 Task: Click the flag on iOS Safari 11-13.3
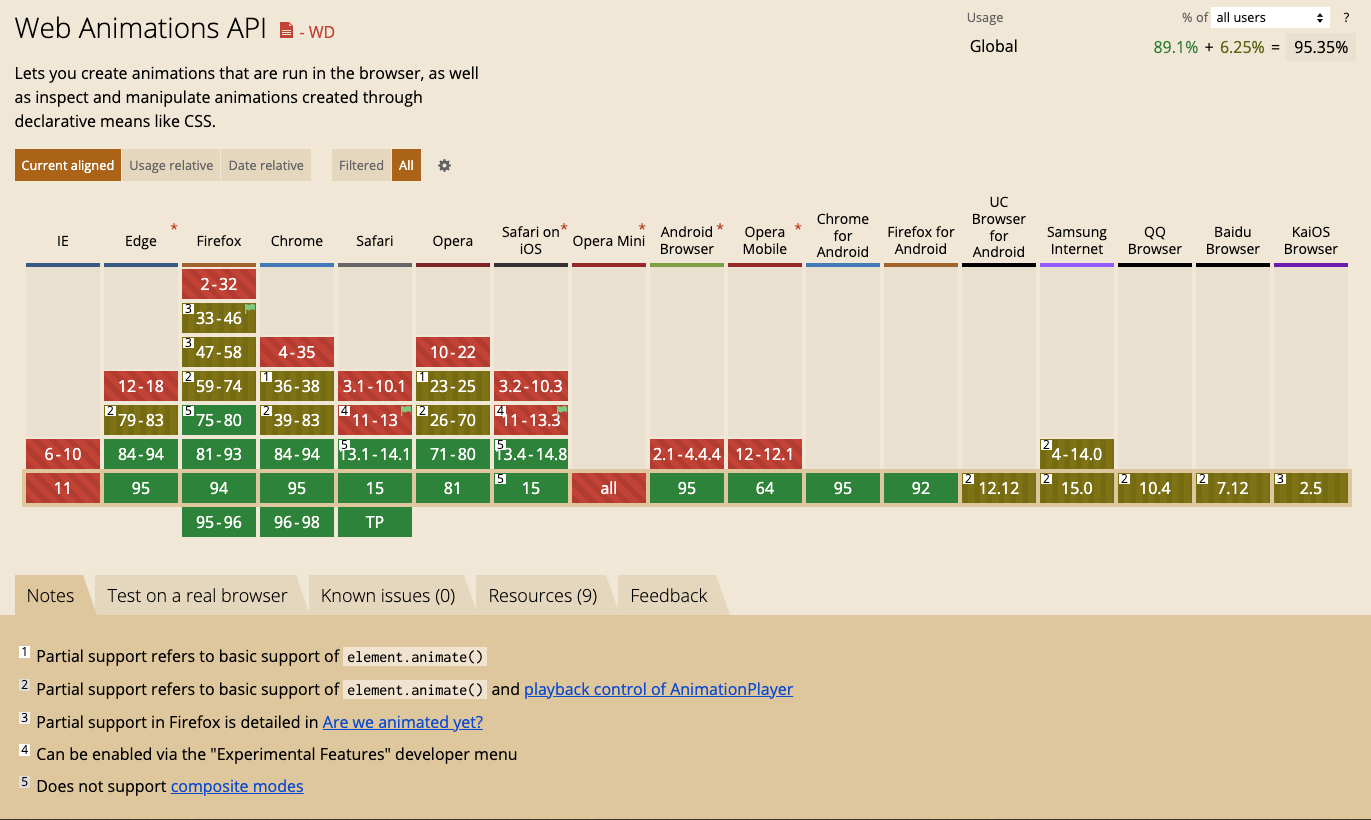click(562, 410)
